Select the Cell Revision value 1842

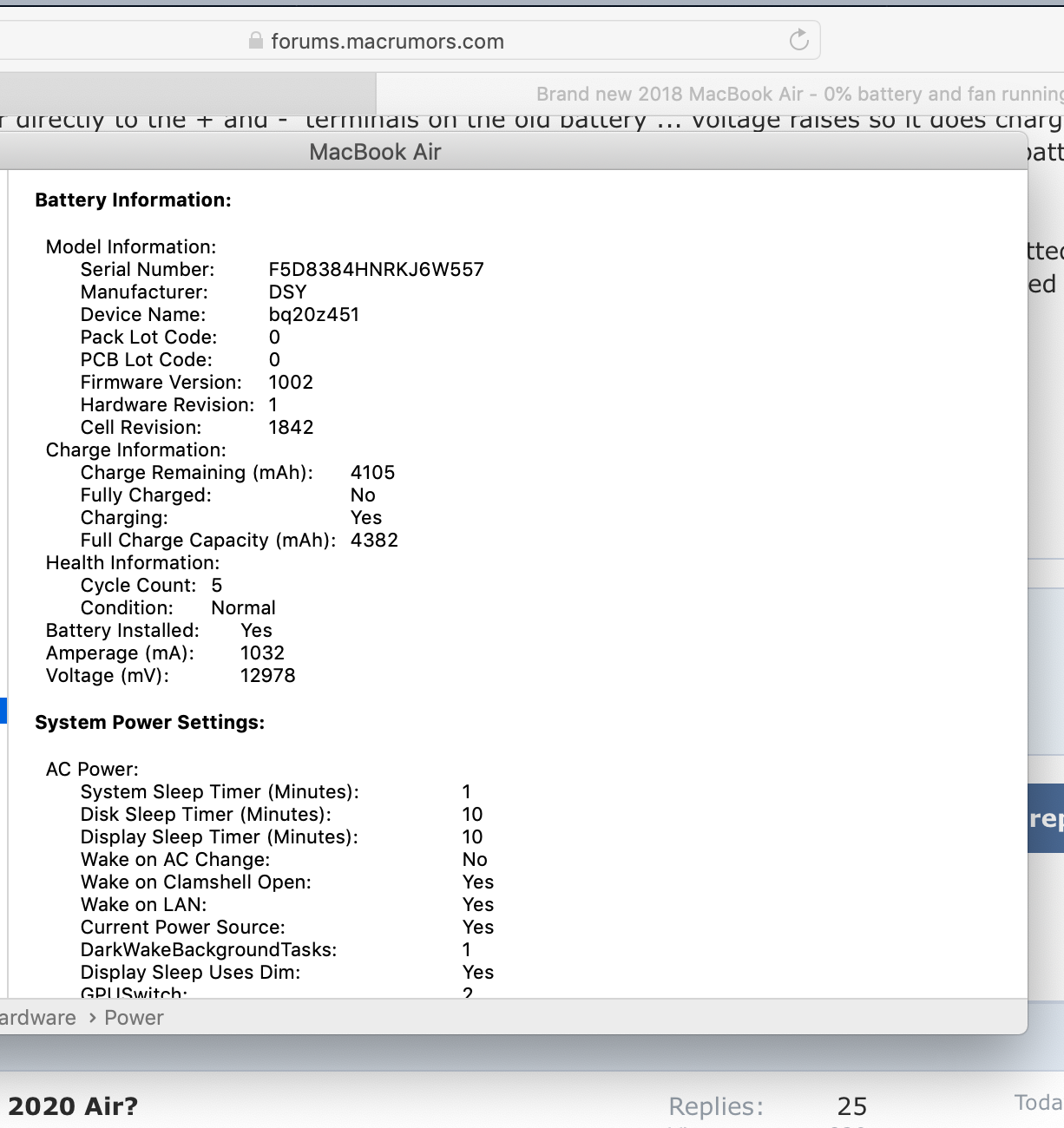tap(291, 428)
